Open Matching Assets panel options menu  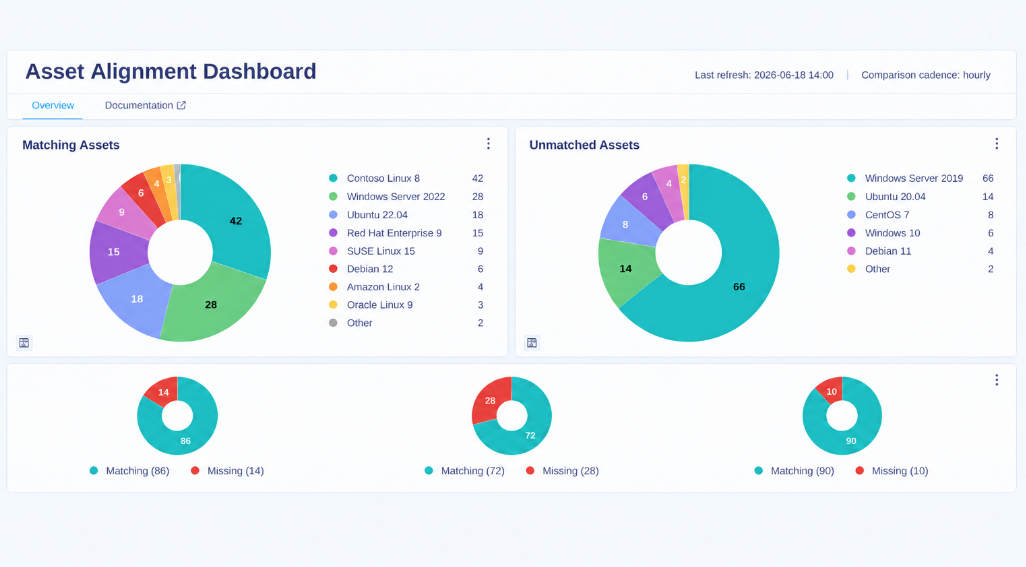point(488,144)
